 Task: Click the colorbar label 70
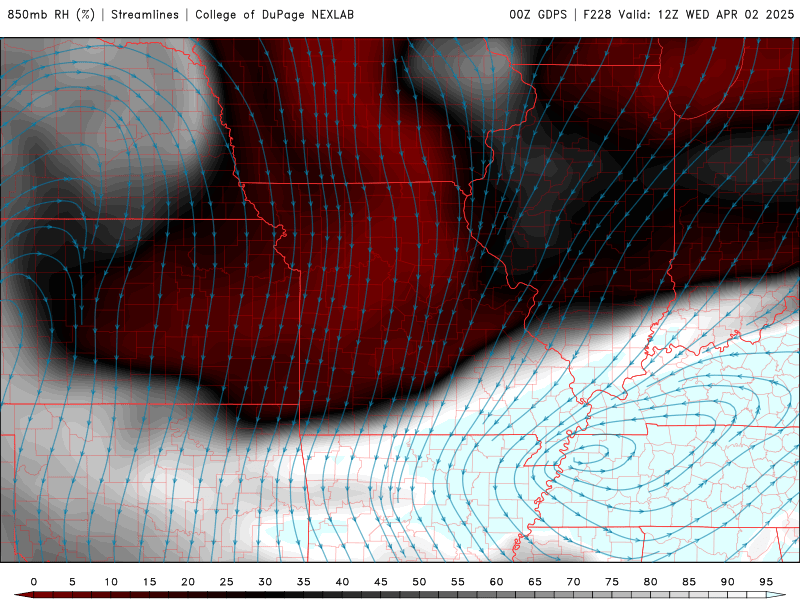click(573, 582)
